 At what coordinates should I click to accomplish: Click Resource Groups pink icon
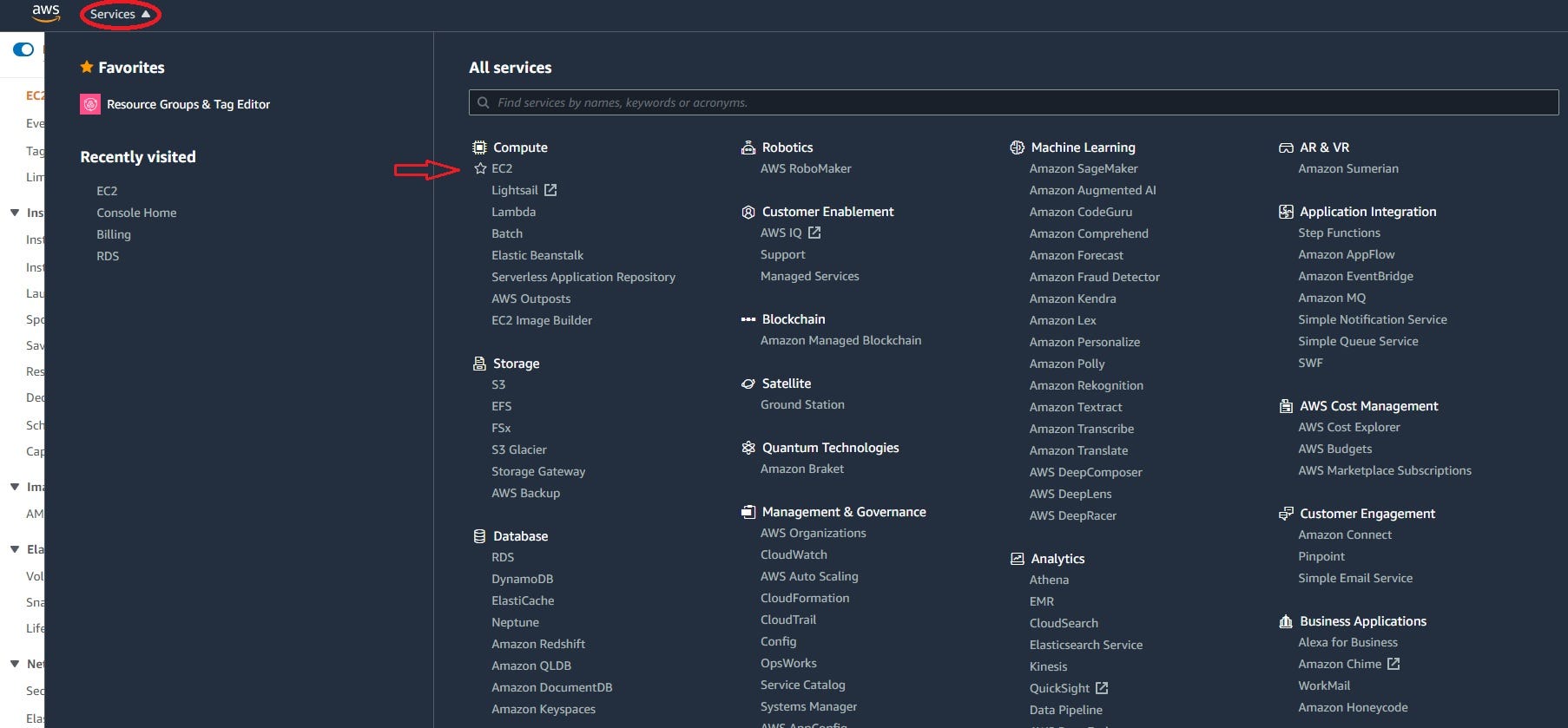pyautogui.click(x=90, y=104)
